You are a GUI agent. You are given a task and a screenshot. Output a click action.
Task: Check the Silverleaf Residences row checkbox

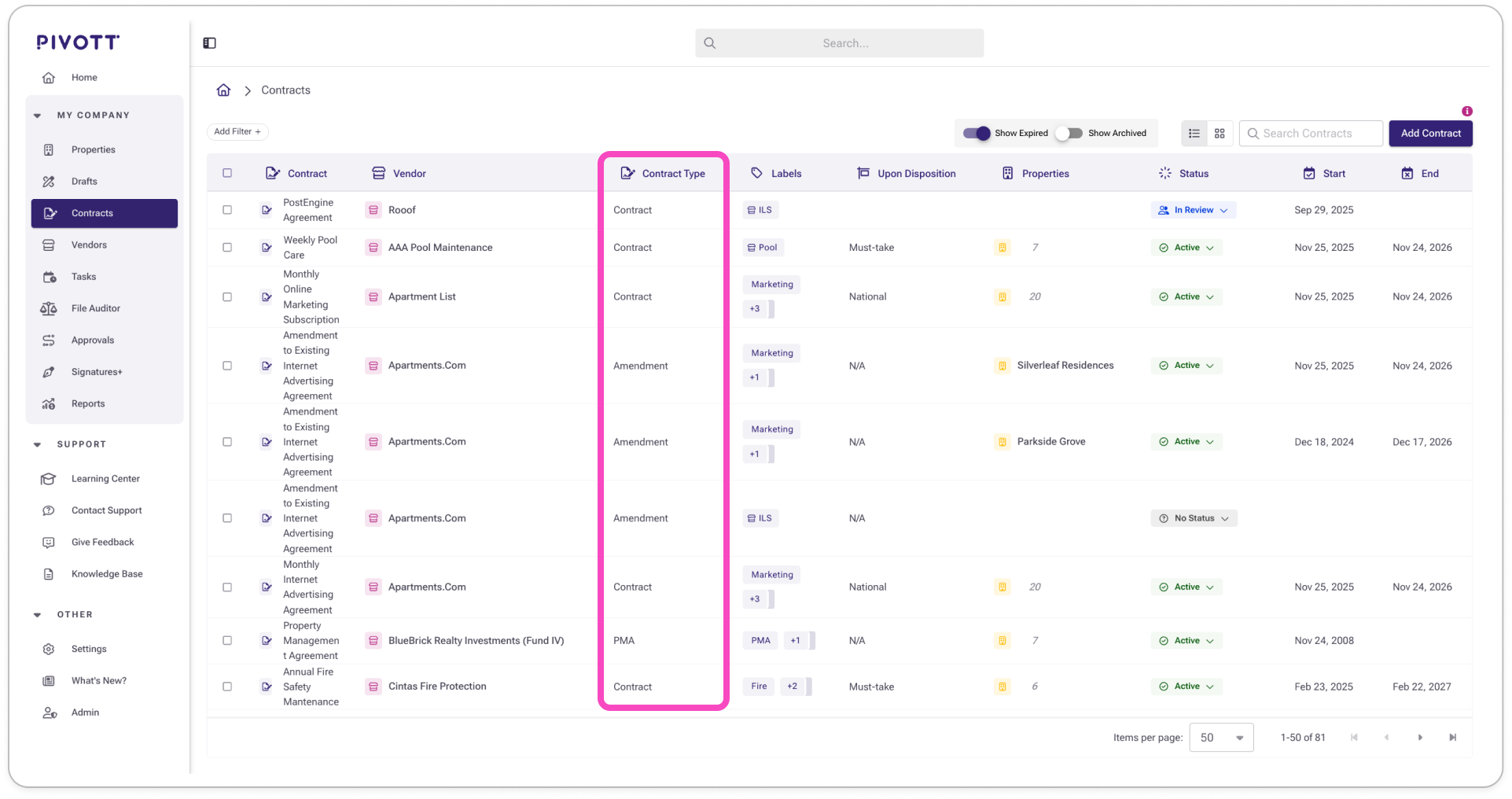pyautogui.click(x=227, y=366)
